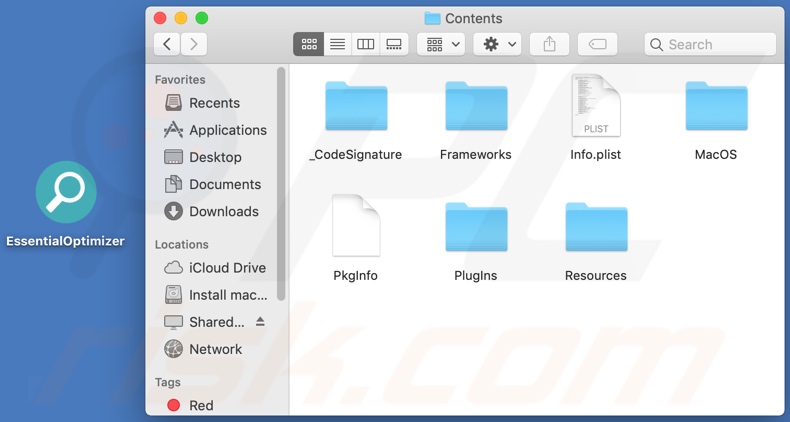Viewport: 790px width, 422px height.
Task: Click the Edit Tags toolbar button
Action: [598, 44]
